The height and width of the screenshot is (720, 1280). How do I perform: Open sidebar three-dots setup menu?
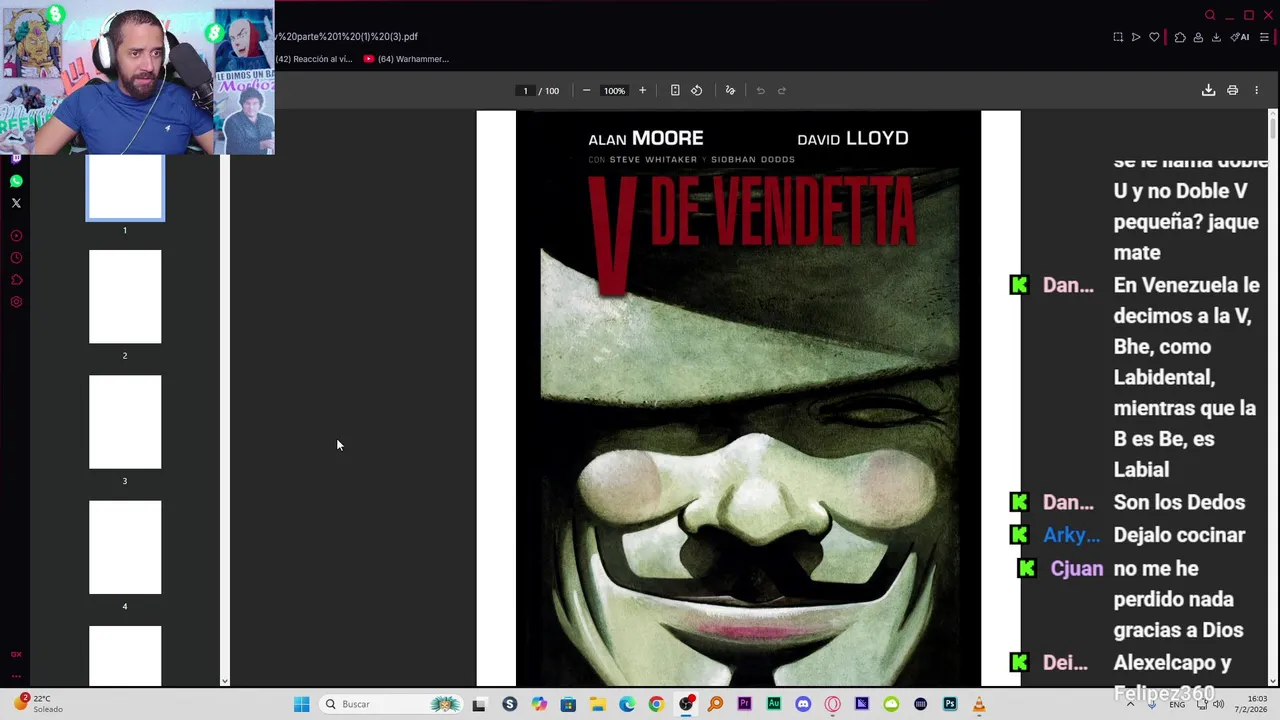pos(16,675)
